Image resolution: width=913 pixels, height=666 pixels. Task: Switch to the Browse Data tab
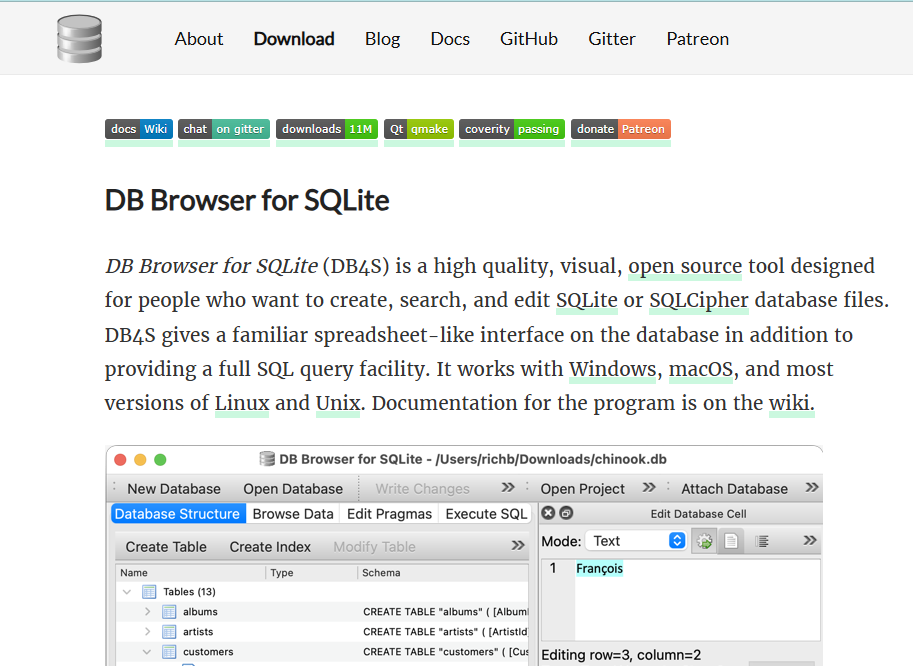click(292, 514)
